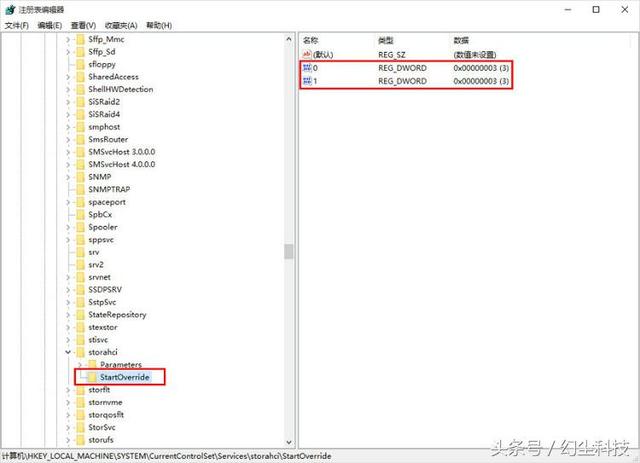Click the DWORD icon of value 0
Image resolution: width=640 pixels, height=463 pixels.
[x=307, y=68]
